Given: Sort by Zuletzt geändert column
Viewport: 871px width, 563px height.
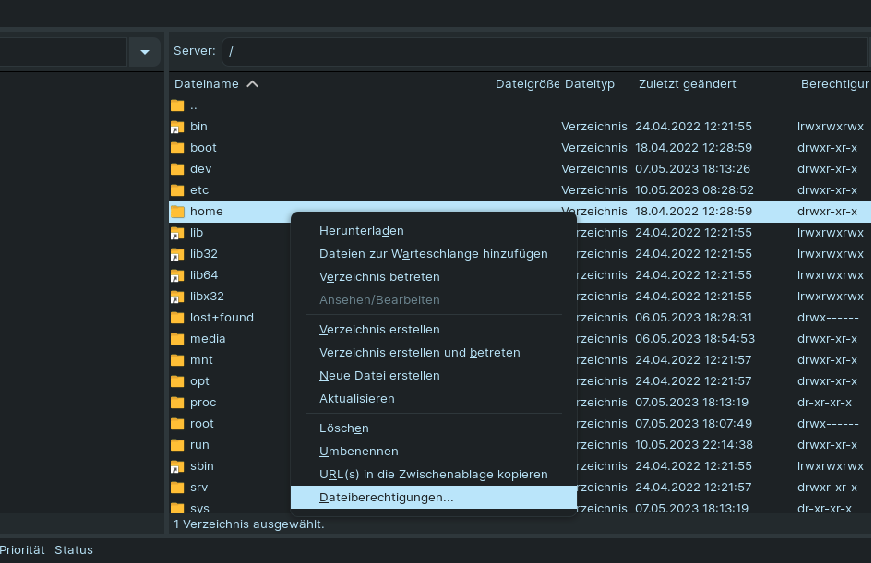Looking at the screenshot, I should [687, 84].
